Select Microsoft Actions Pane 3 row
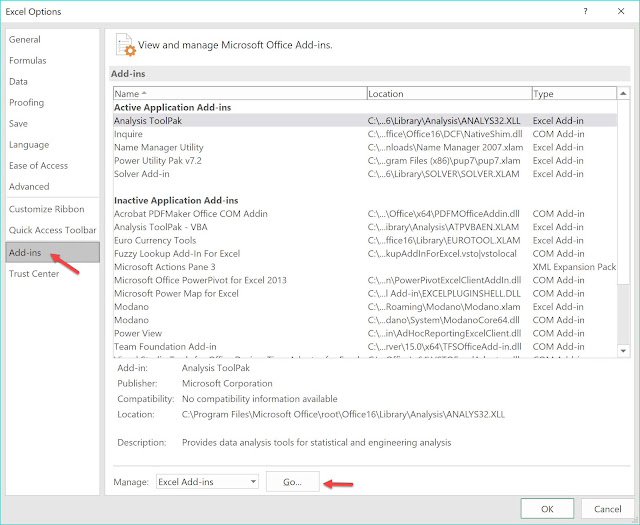The width and height of the screenshot is (640, 525). coord(365,267)
